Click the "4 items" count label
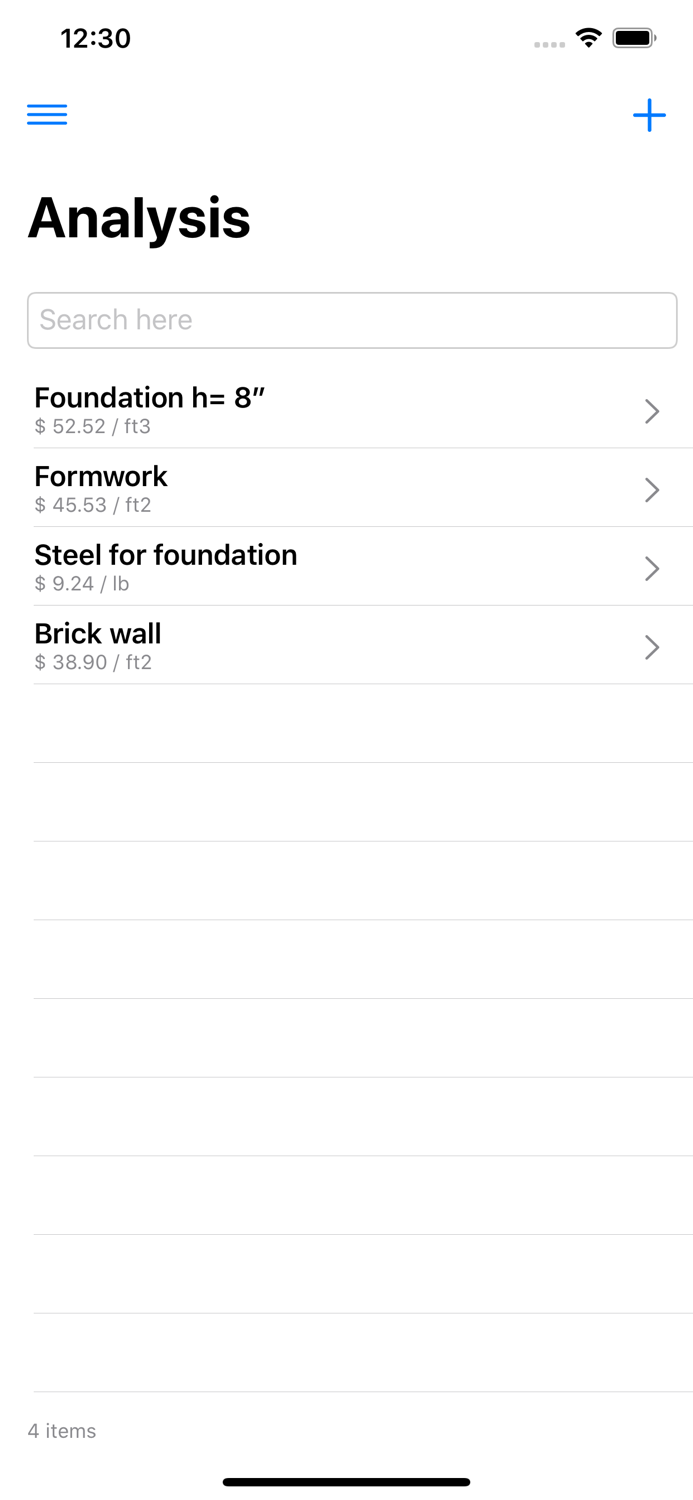693x1500 pixels. pyautogui.click(x=62, y=1431)
